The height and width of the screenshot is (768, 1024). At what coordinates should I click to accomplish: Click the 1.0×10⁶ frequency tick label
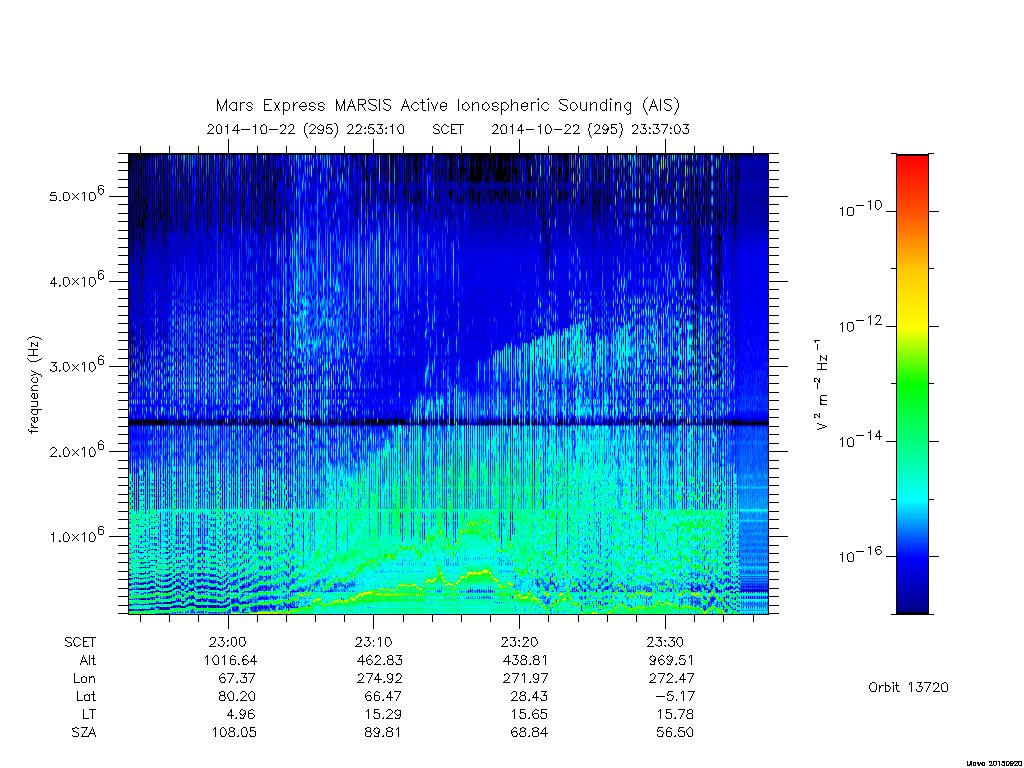point(77,534)
